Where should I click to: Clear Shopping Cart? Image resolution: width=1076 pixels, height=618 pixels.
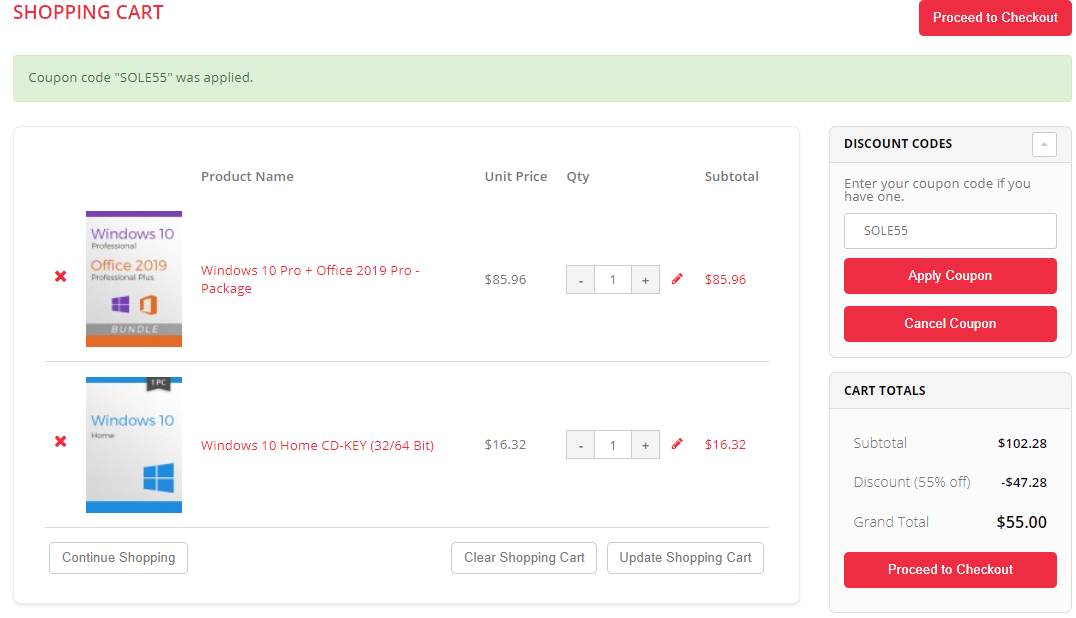(x=524, y=558)
